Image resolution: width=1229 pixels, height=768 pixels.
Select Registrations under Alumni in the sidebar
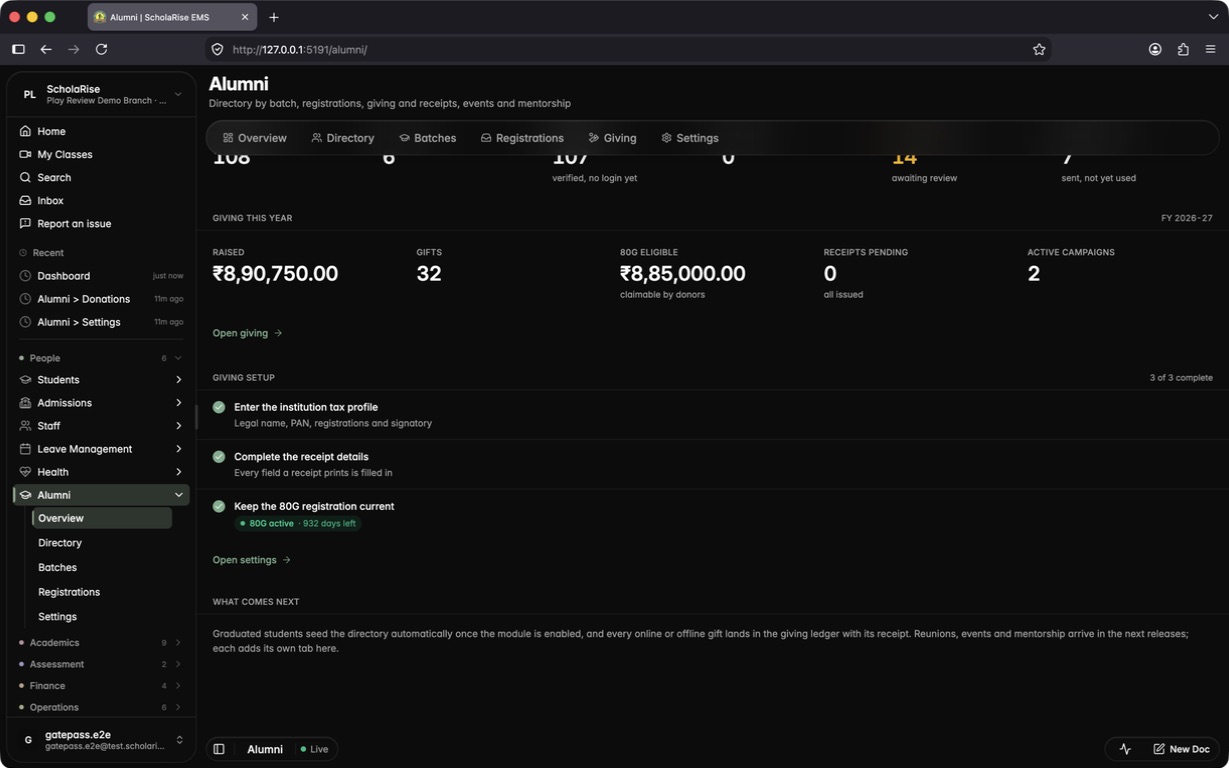click(x=69, y=592)
